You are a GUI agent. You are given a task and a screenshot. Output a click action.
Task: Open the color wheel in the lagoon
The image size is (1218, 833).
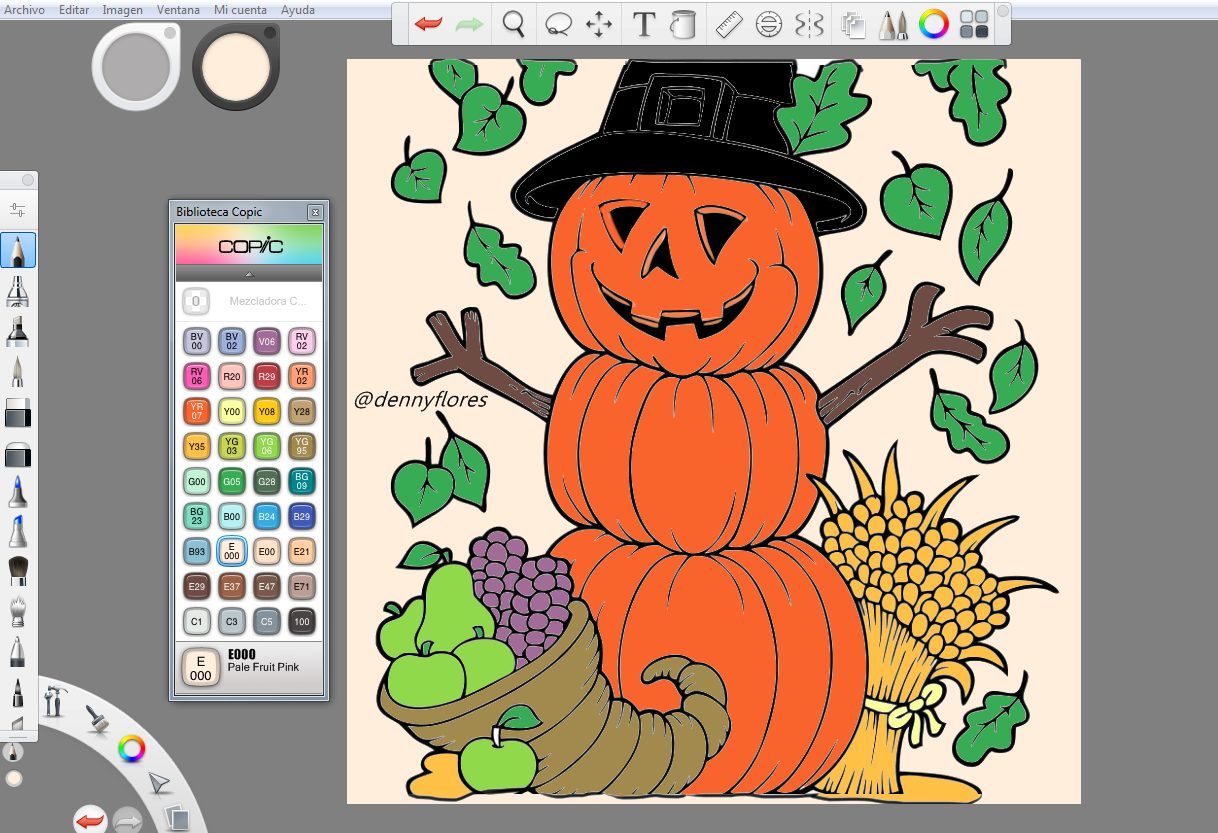tap(131, 748)
